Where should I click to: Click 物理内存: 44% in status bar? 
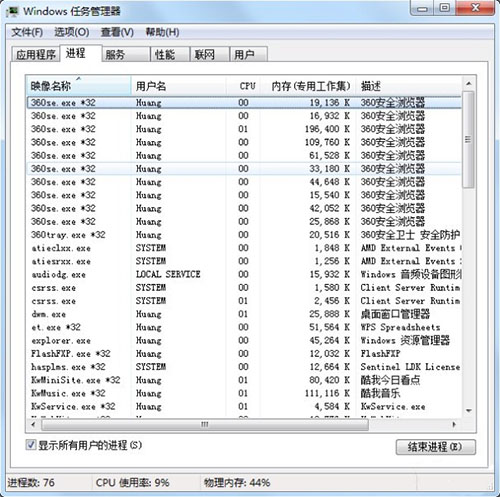click(237, 482)
